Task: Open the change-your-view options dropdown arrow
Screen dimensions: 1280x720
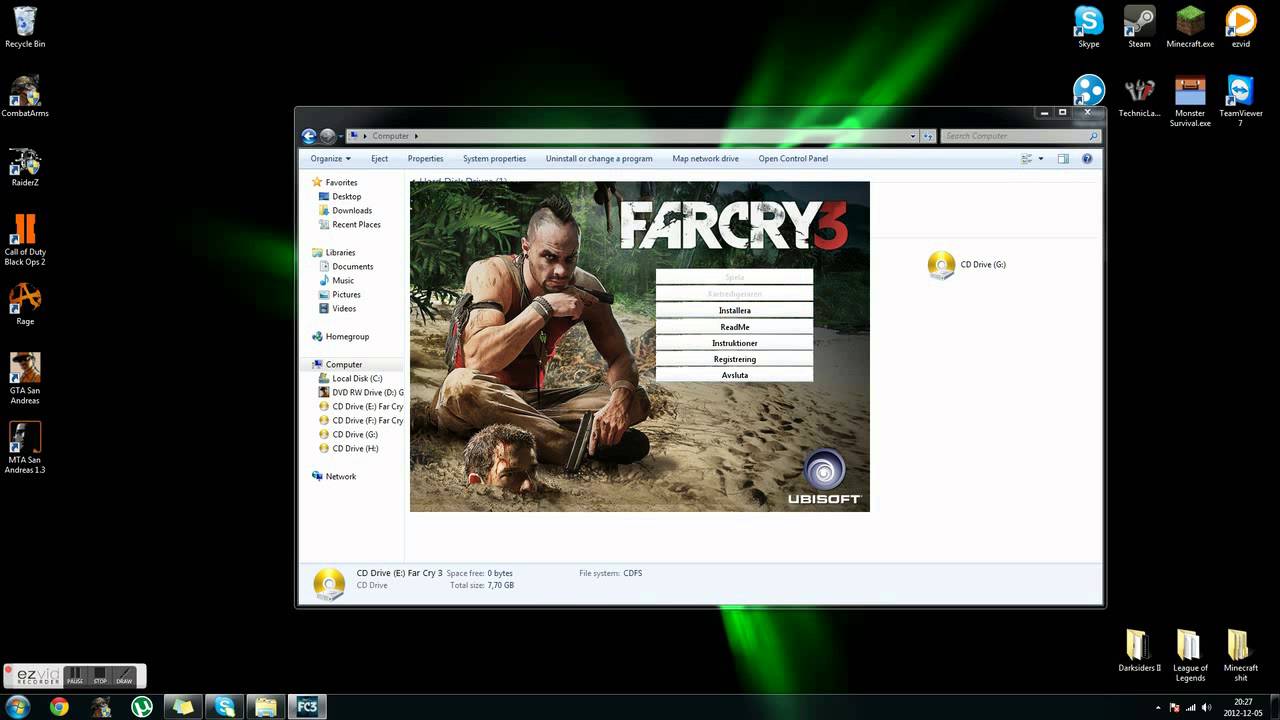Action: (1041, 159)
